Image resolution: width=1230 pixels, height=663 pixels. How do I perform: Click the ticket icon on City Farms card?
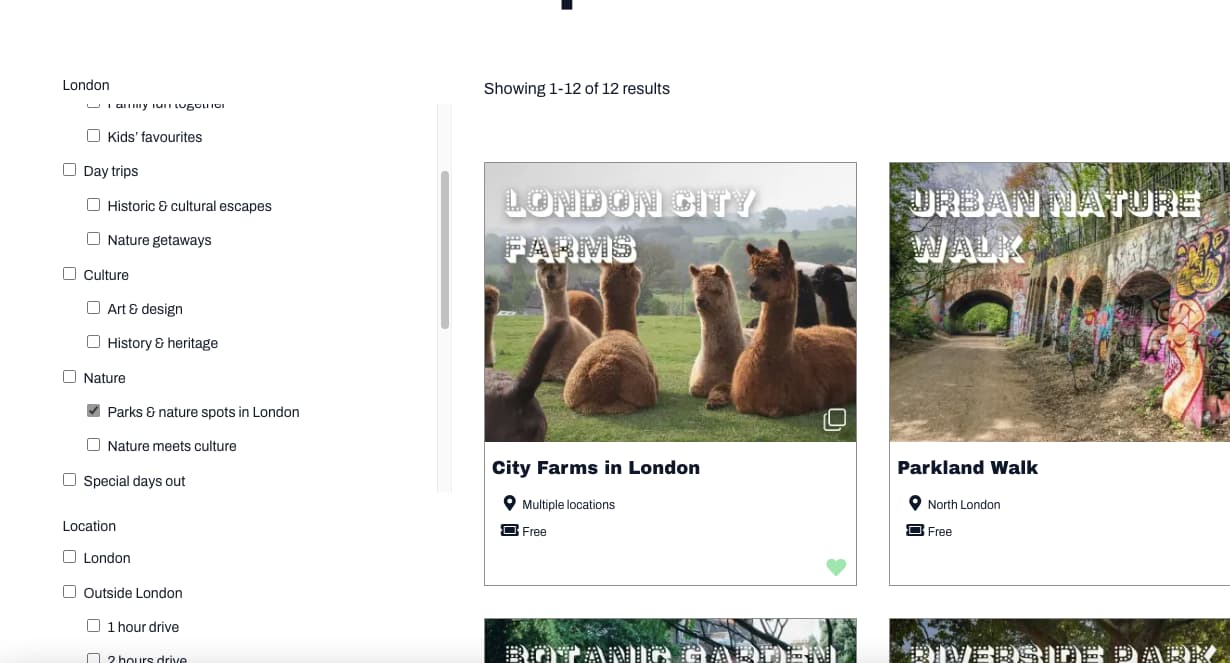(x=509, y=531)
